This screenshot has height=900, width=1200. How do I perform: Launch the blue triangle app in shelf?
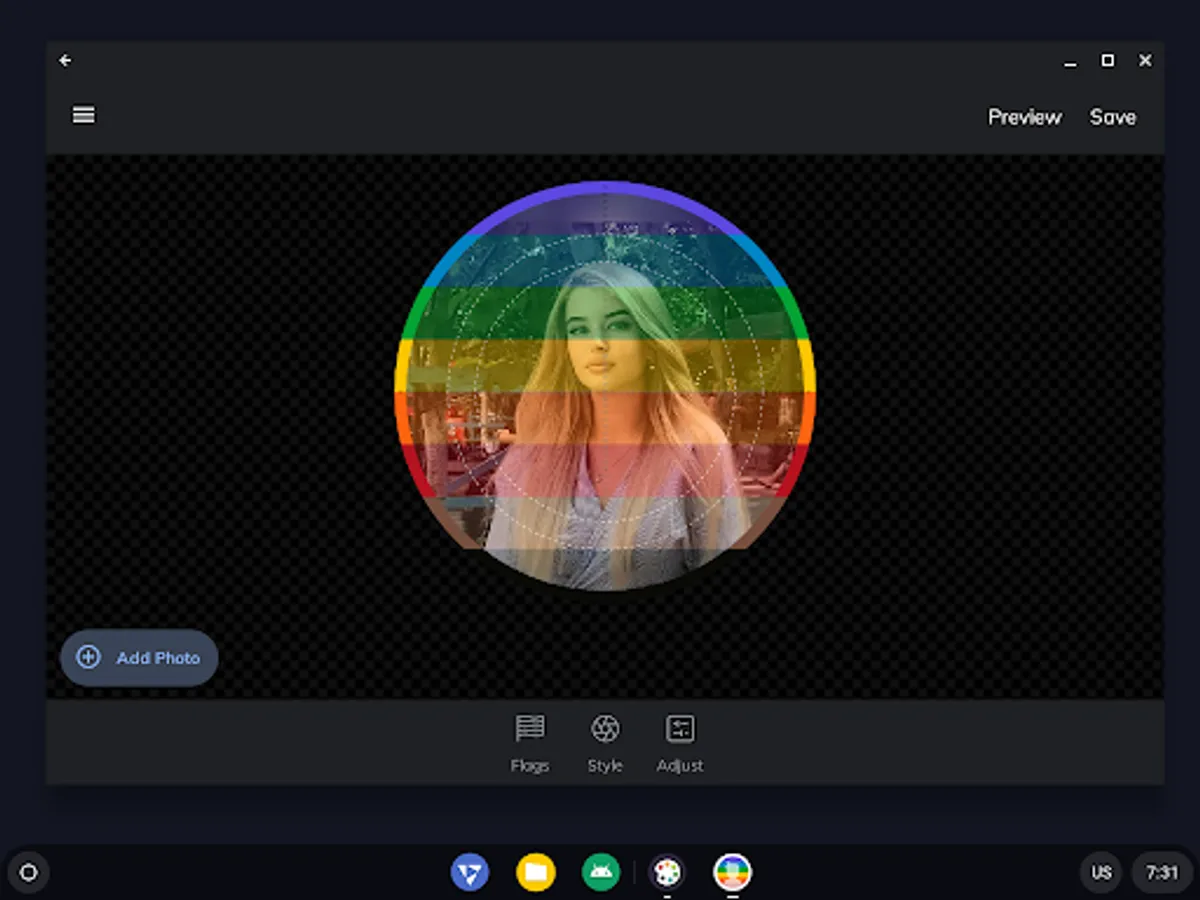pos(469,872)
